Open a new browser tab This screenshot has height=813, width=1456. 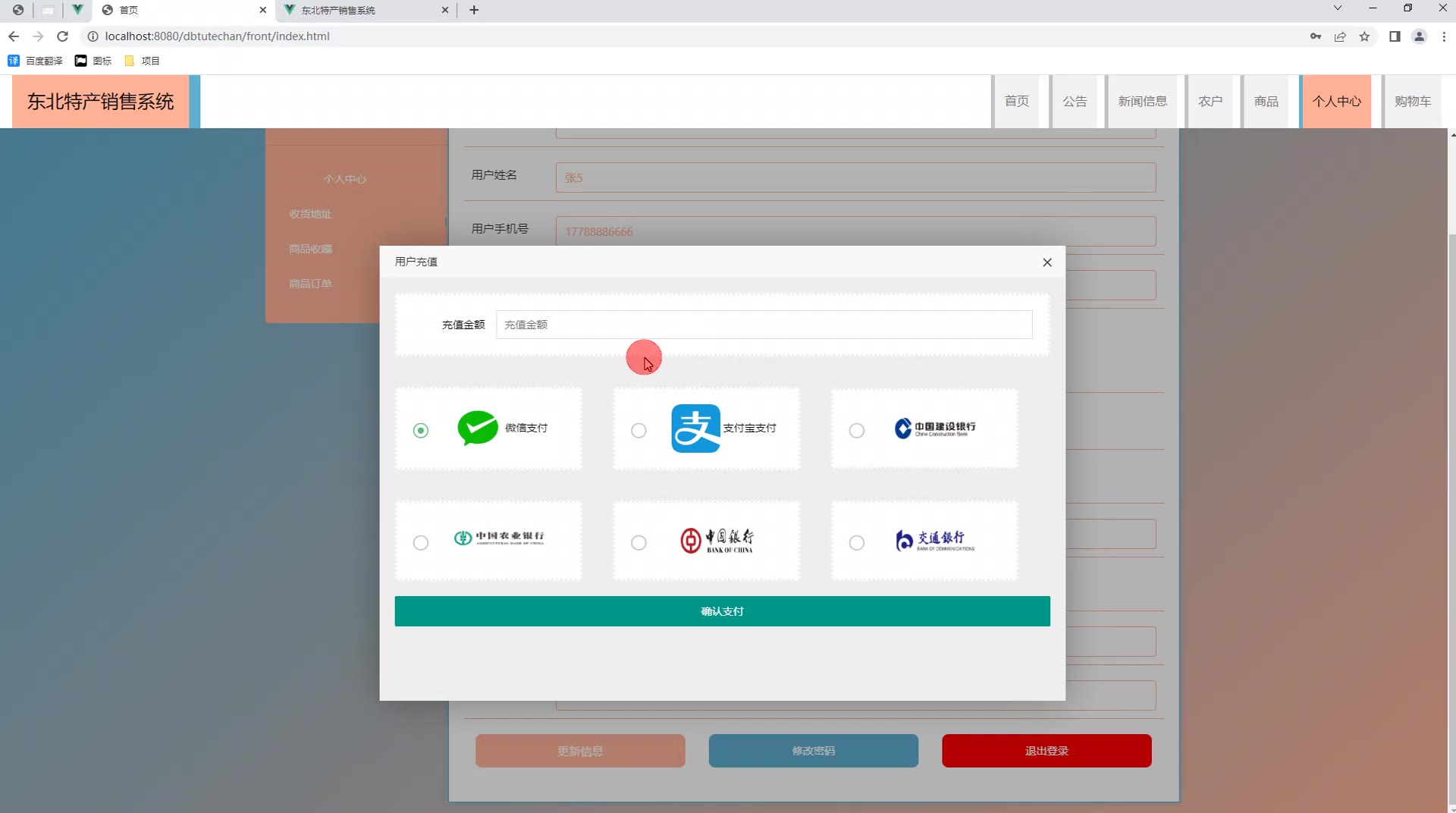[474, 10]
